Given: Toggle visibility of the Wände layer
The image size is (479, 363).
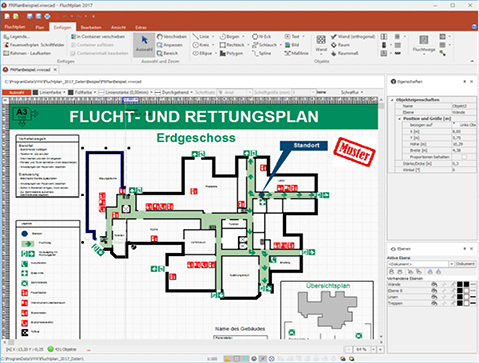Looking at the screenshot, I should pos(434,284).
